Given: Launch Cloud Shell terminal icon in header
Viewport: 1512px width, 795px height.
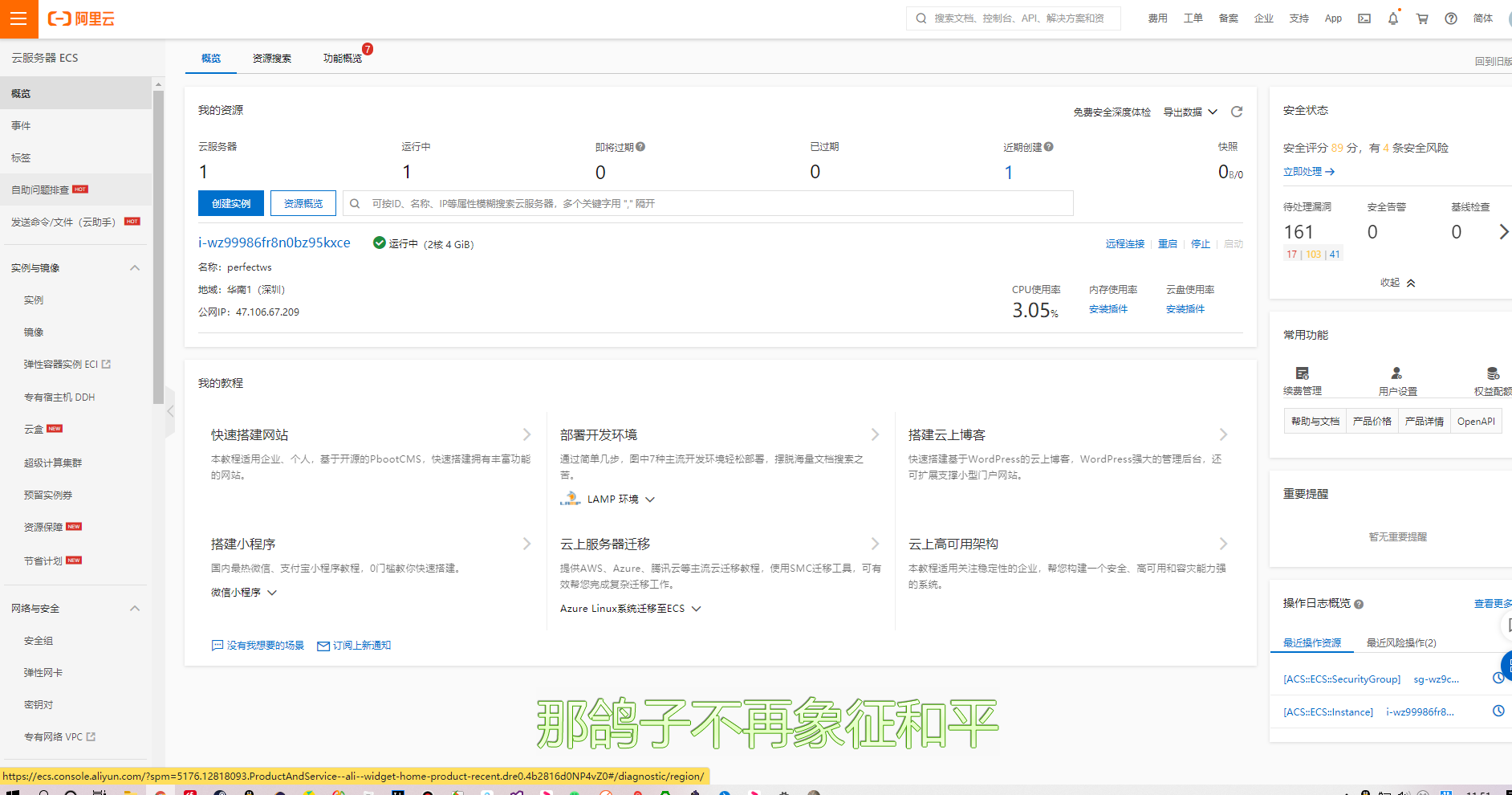Looking at the screenshot, I should (x=1364, y=18).
